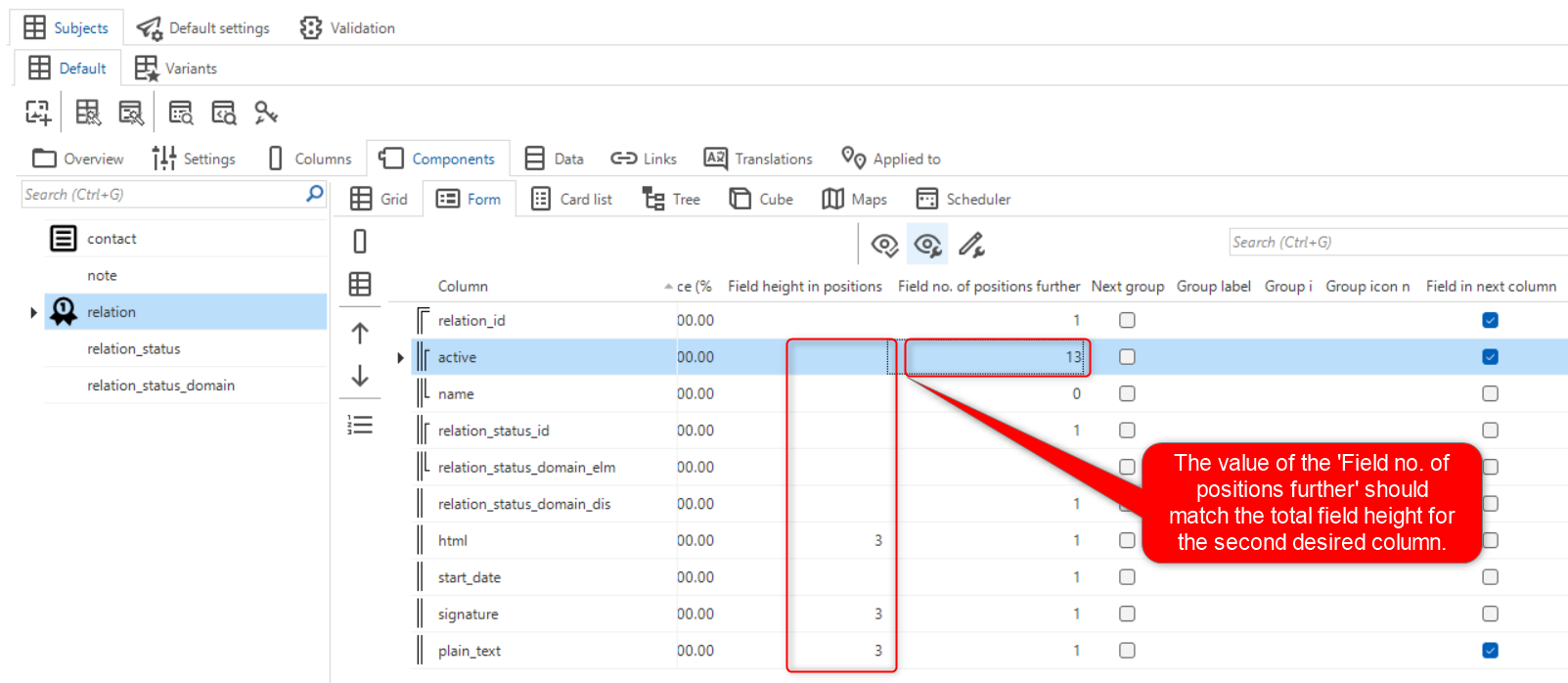Viewport: 1568px width, 683px height.
Task: Uncheck Field in next column for plain_text
Action: (1490, 651)
